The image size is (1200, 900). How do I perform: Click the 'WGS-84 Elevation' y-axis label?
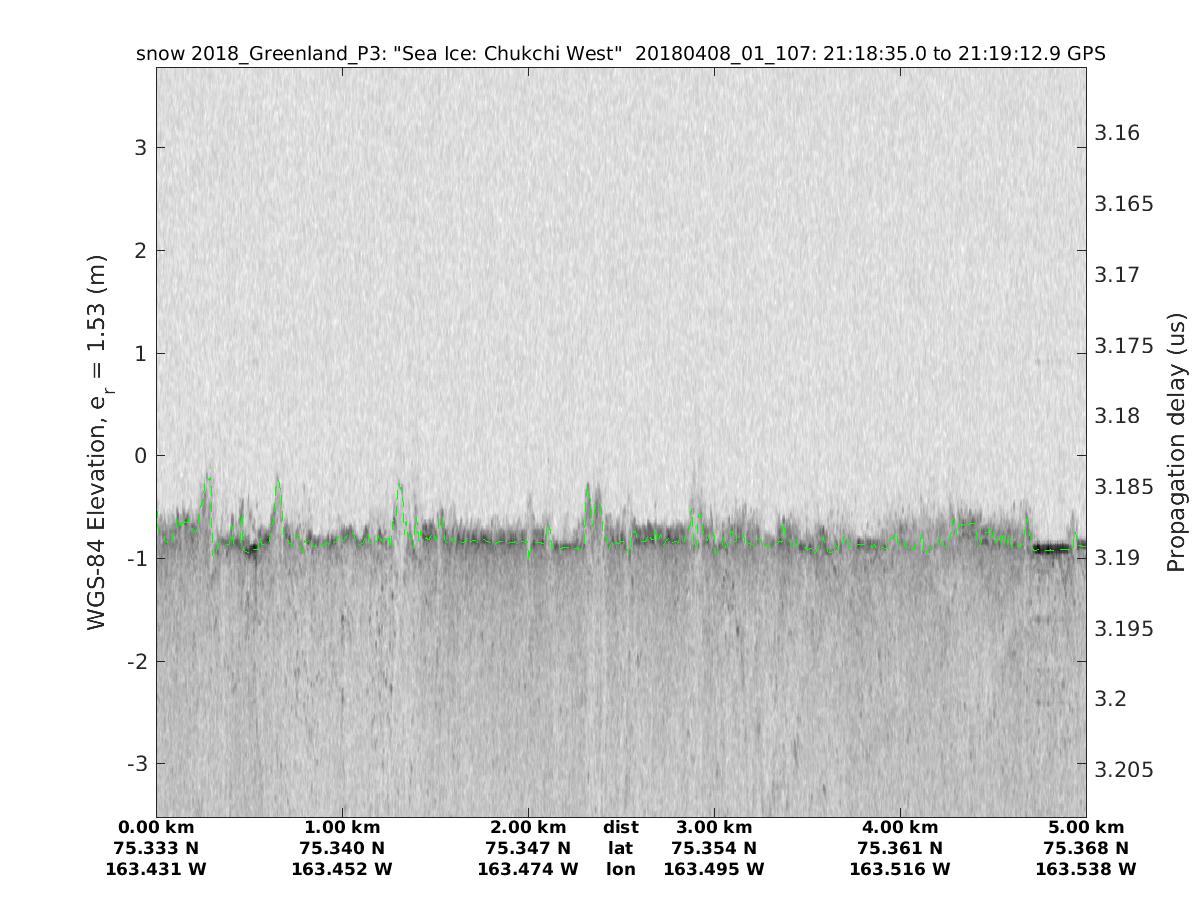click(97, 441)
